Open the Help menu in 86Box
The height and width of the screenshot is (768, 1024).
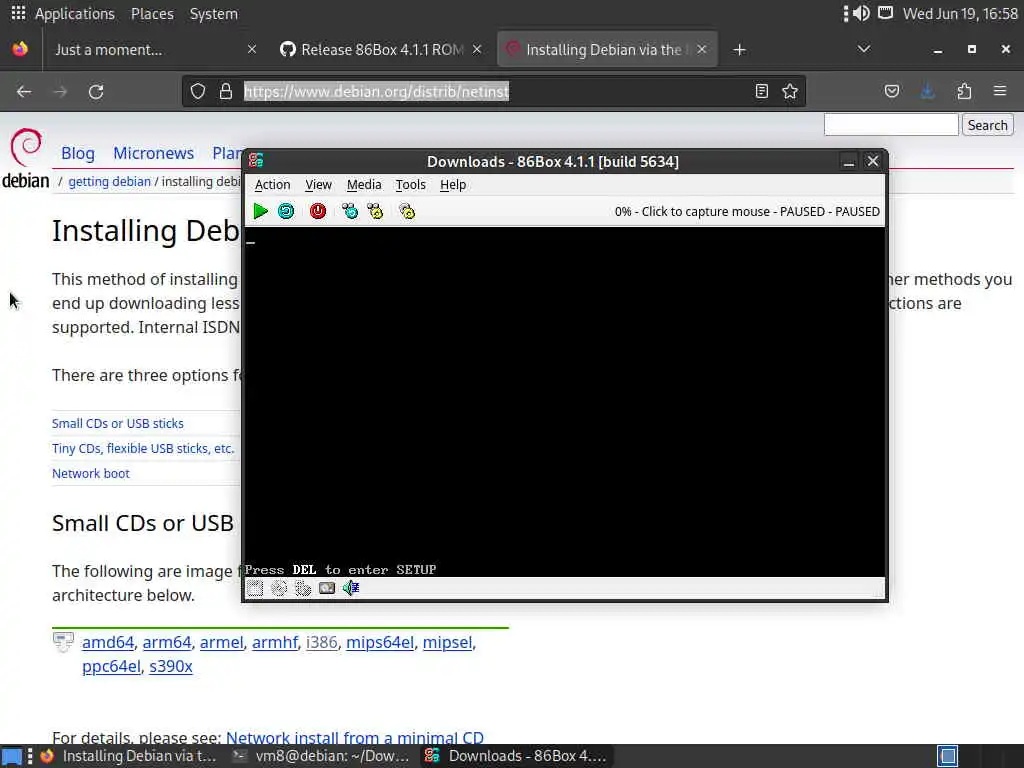[453, 185]
